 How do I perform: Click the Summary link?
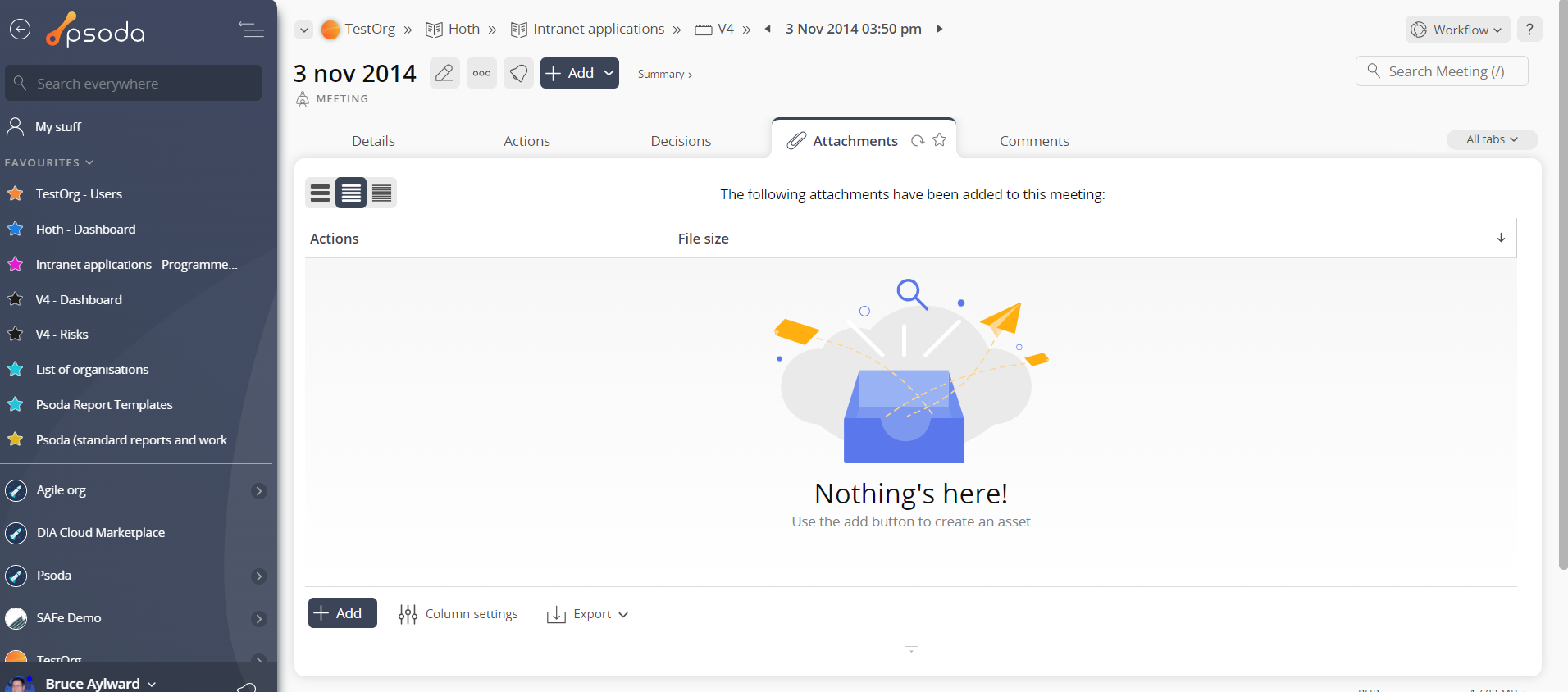(x=665, y=74)
